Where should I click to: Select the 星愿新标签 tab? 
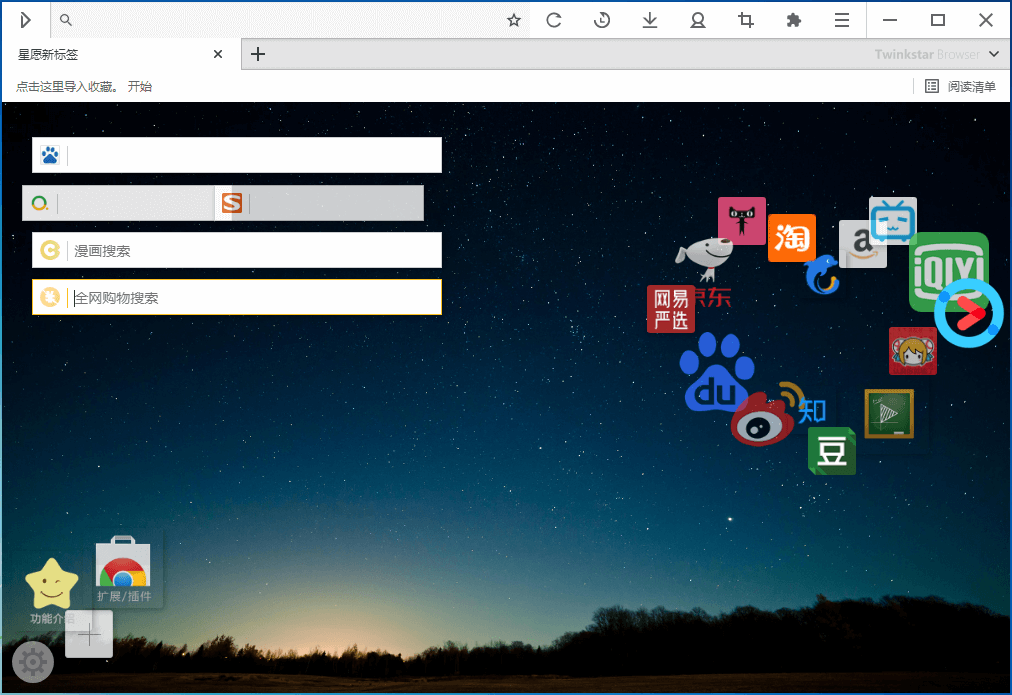coord(121,54)
